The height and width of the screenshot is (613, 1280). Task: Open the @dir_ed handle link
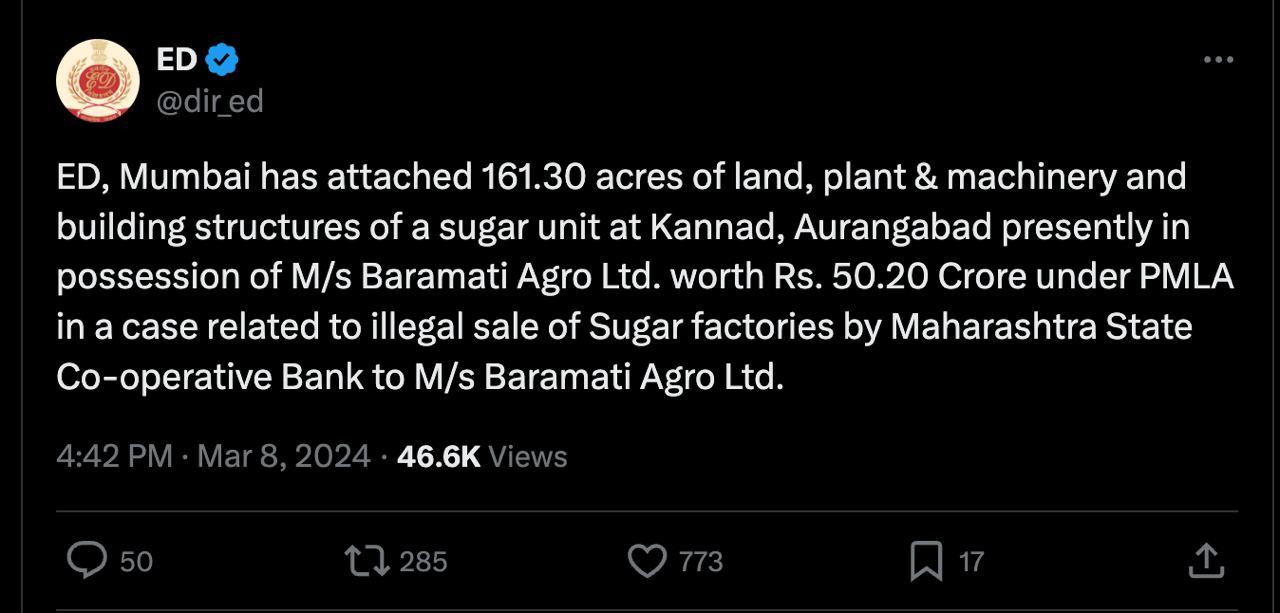click(x=209, y=101)
